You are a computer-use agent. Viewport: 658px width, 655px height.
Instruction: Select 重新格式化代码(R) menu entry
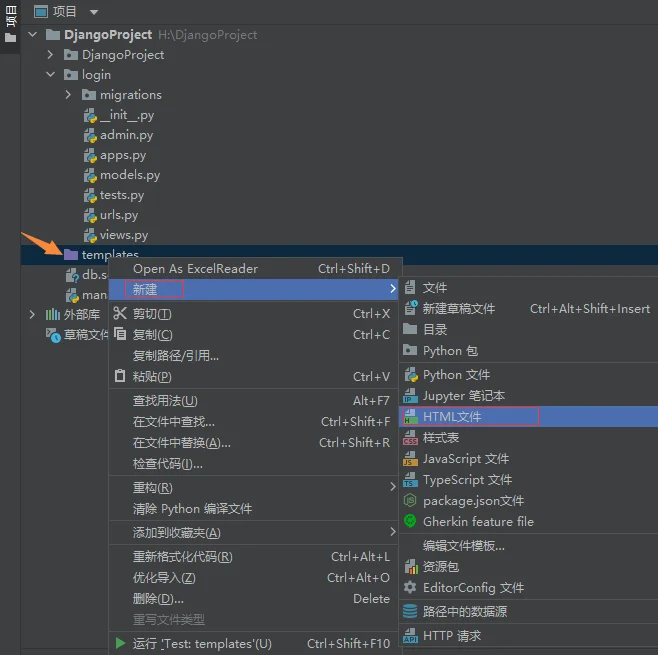click(253, 556)
